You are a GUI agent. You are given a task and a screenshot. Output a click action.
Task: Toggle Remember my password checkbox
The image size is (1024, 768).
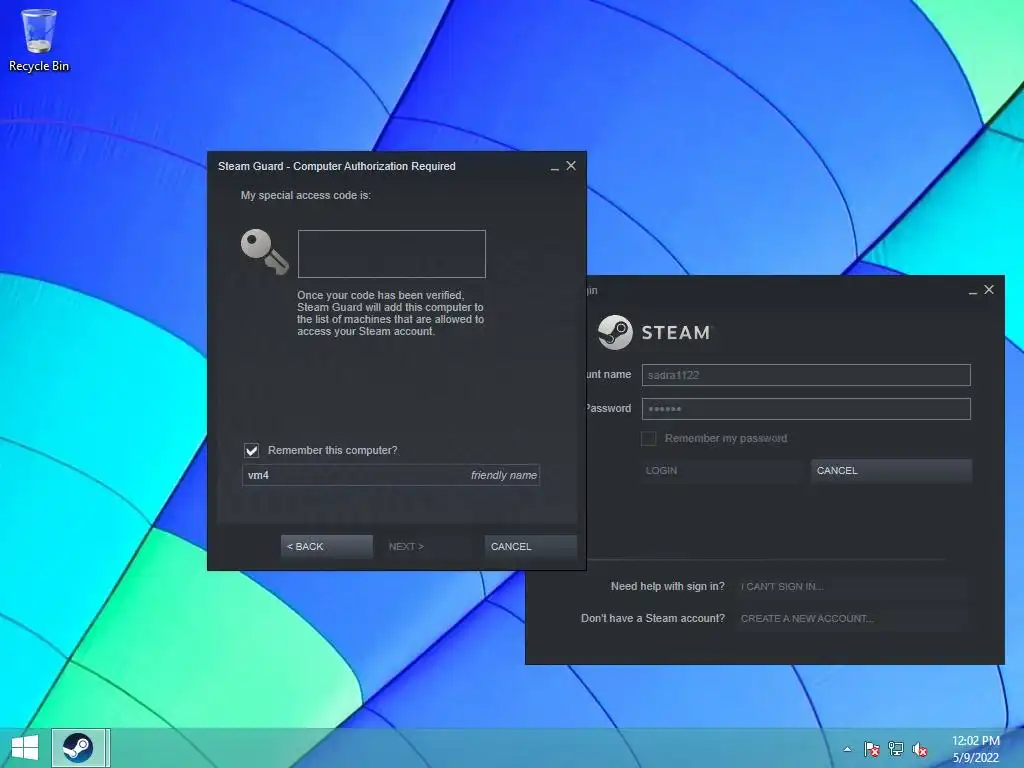click(x=648, y=438)
